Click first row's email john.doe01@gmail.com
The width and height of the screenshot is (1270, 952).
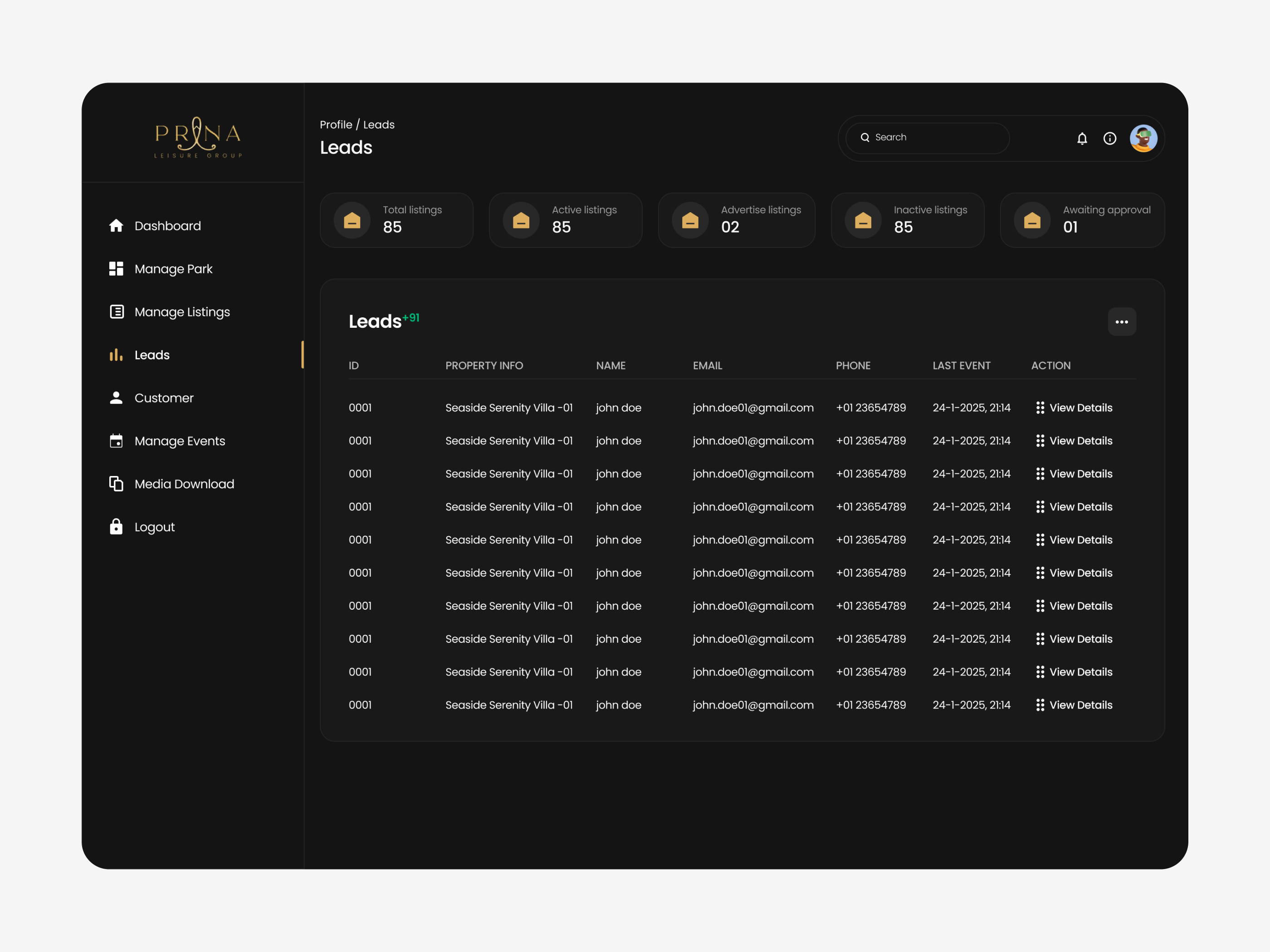click(753, 408)
